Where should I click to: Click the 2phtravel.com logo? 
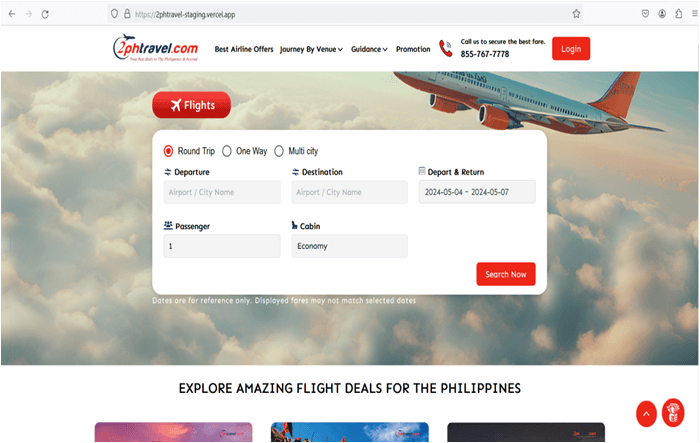(x=155, y=48)
